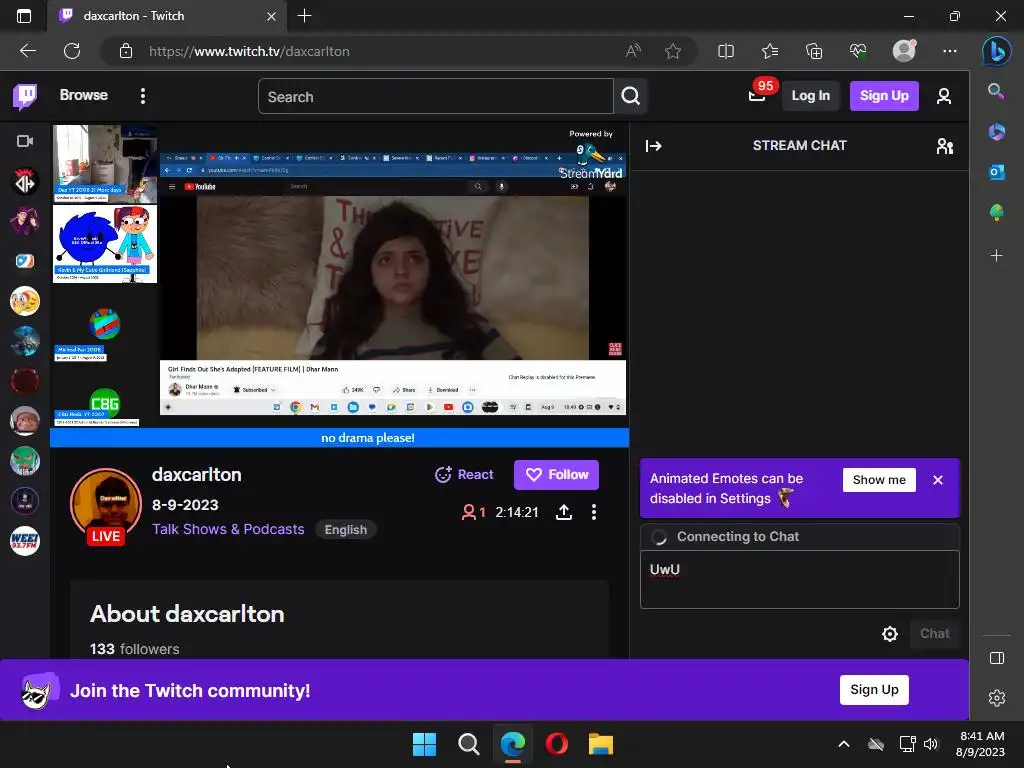
Task: Open the Windows Start menu
Action: click(x=424, y=744)
